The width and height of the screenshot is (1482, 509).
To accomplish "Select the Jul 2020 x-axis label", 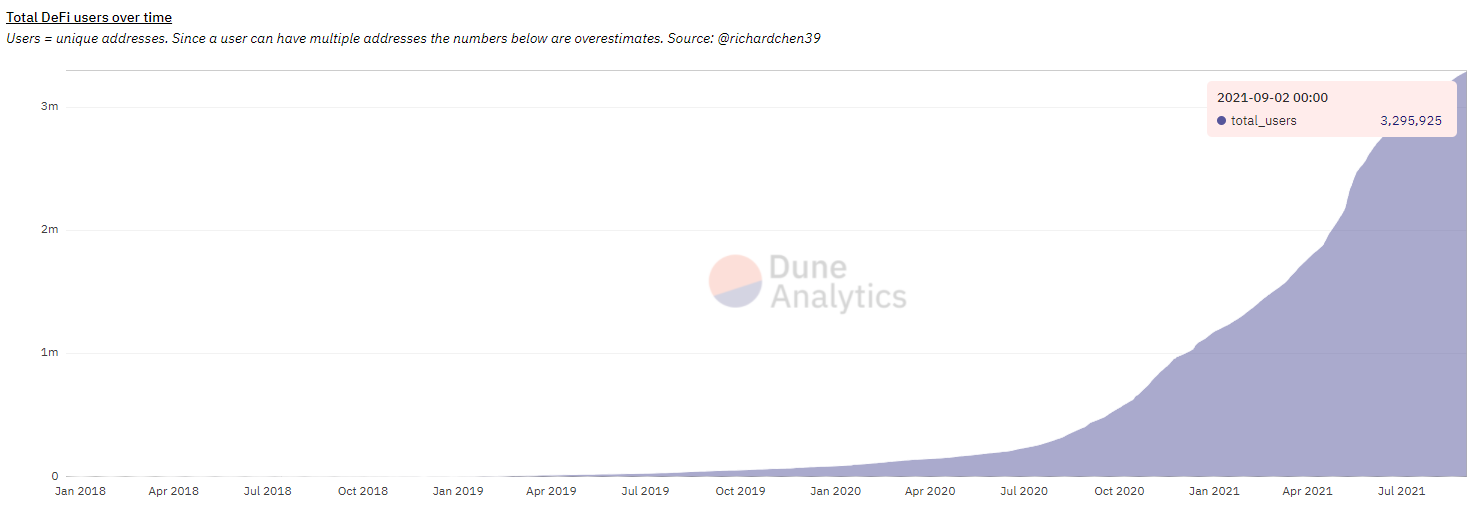I will click(1024, 491).
